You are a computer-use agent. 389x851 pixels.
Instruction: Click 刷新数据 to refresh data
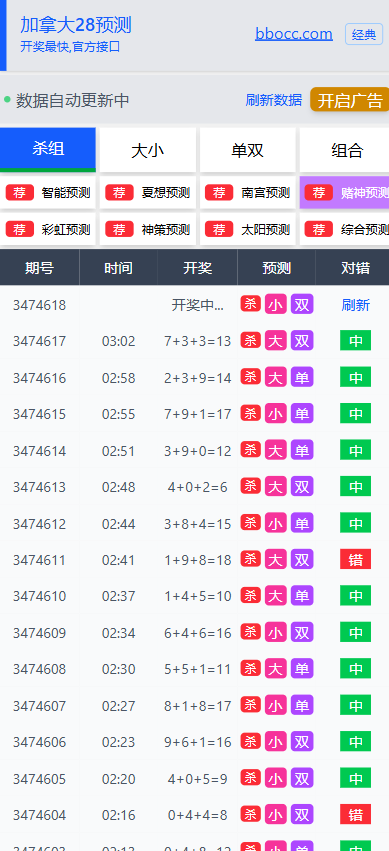click(273, 100)
